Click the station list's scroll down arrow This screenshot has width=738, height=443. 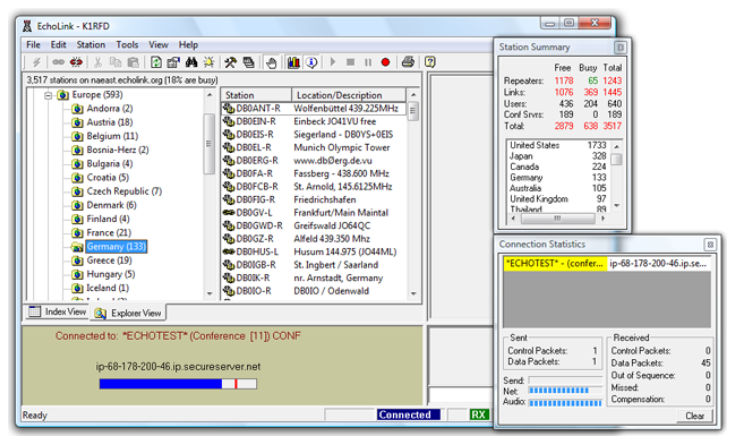click(413, 294)
